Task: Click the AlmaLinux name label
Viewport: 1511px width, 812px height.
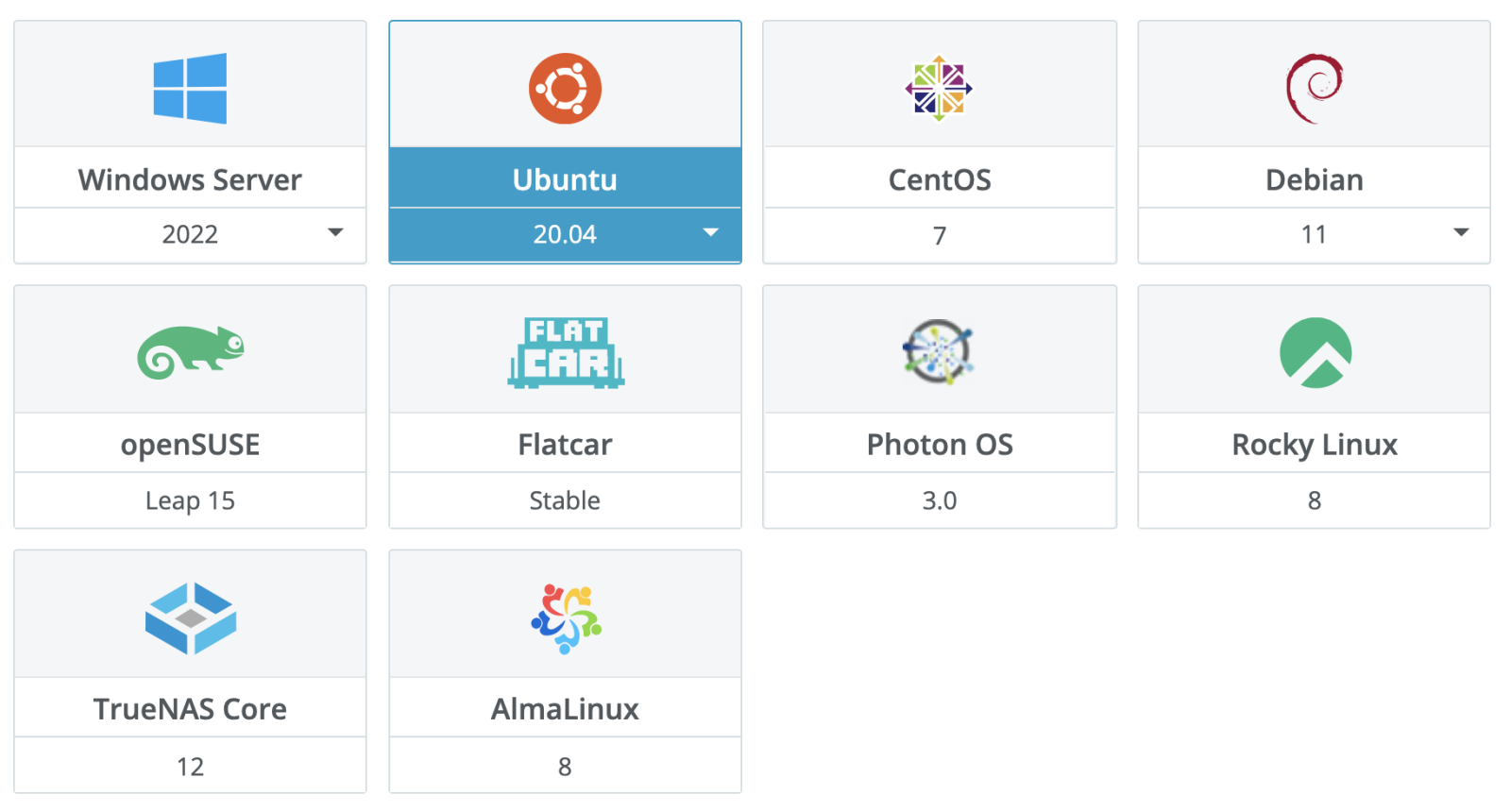Action: 565,709
